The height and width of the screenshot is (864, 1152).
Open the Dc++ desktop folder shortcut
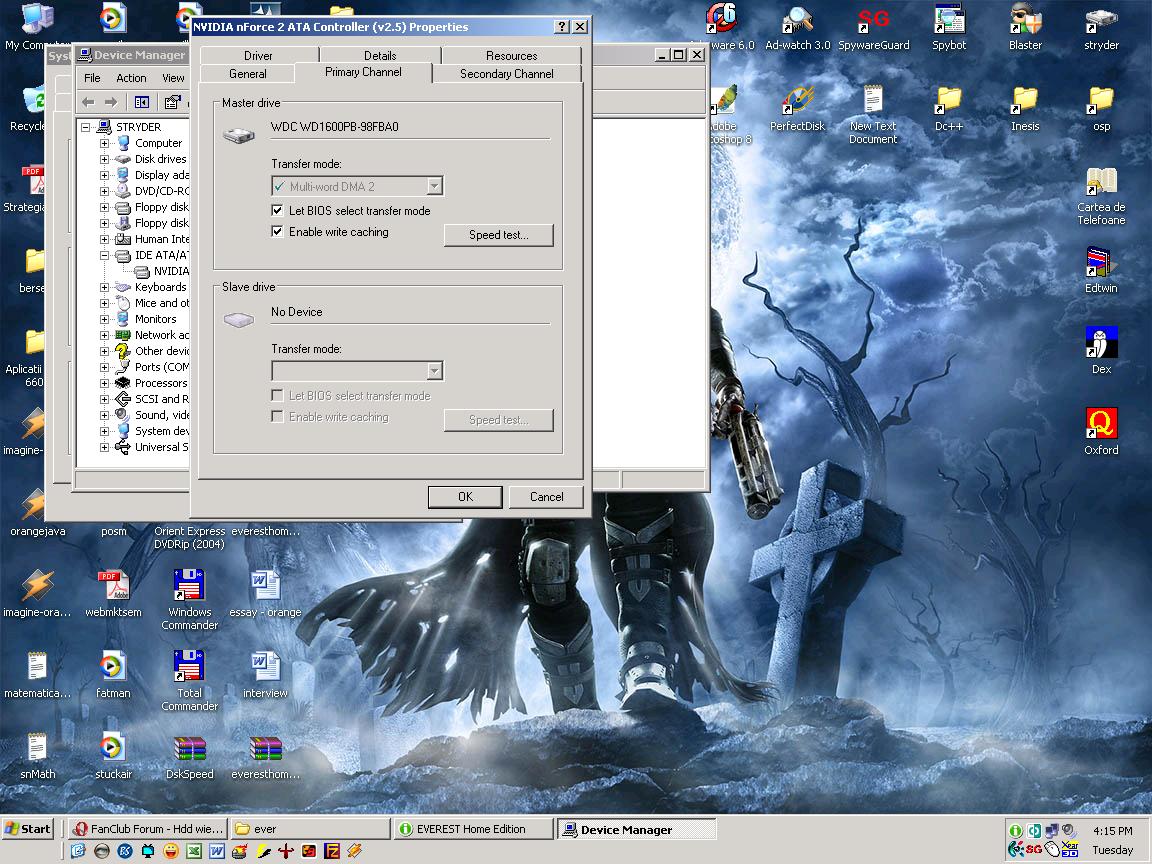coord(948,109)
